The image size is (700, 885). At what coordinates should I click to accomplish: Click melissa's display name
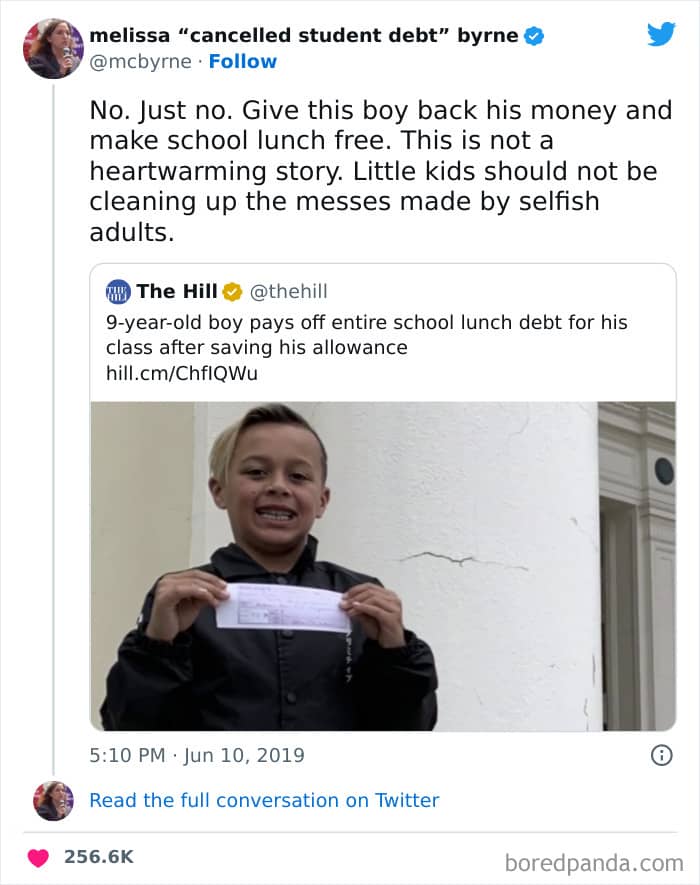pos(304,36)
